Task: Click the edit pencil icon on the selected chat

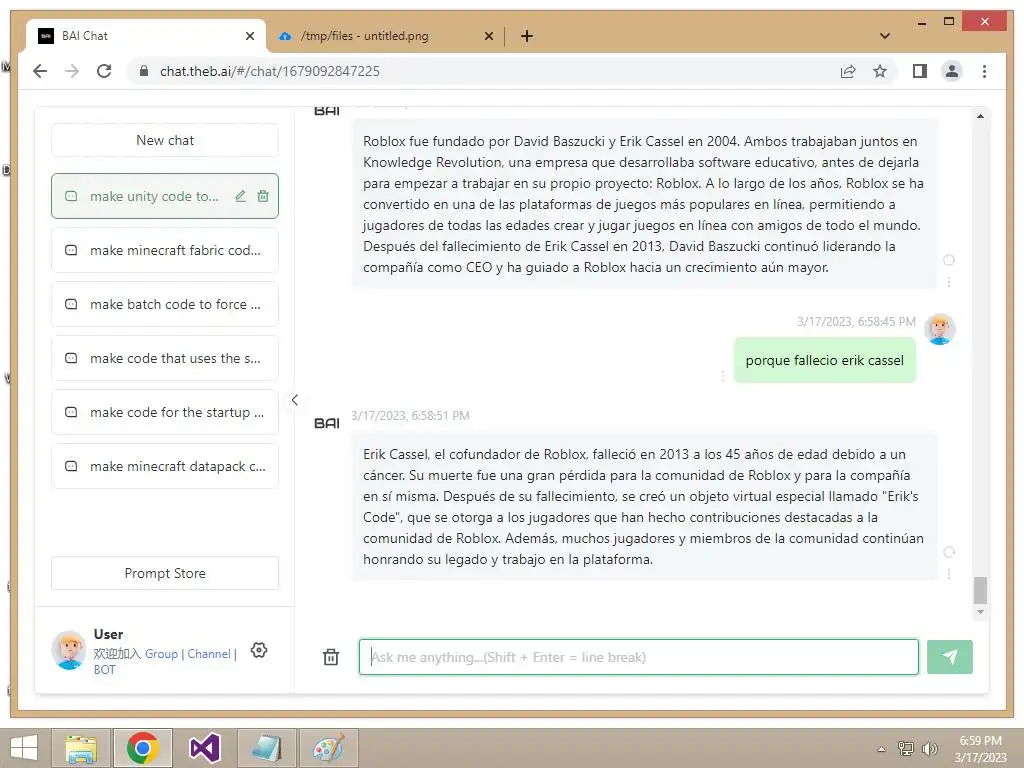Action: click(240, 196)
